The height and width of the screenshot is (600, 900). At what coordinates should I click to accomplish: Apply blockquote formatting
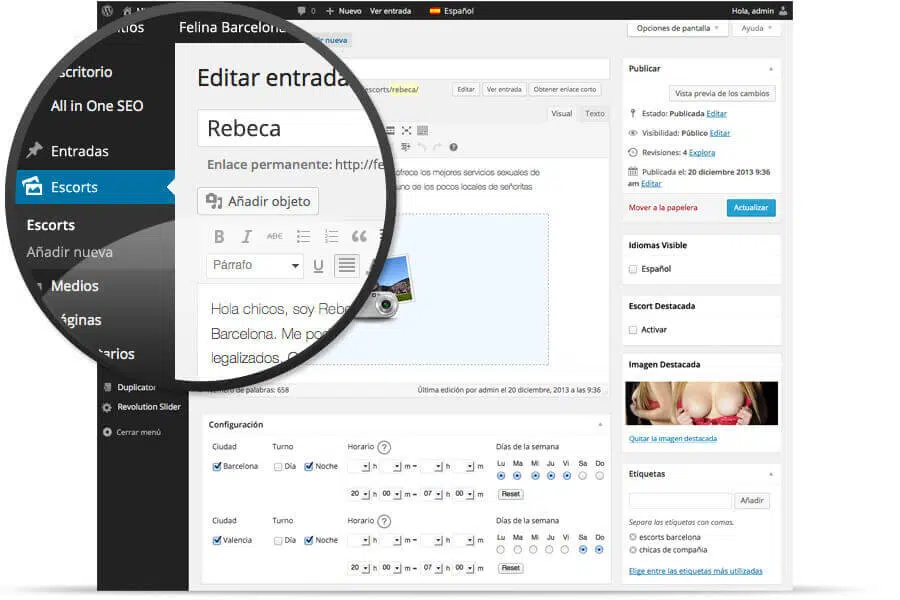[359, 237]
